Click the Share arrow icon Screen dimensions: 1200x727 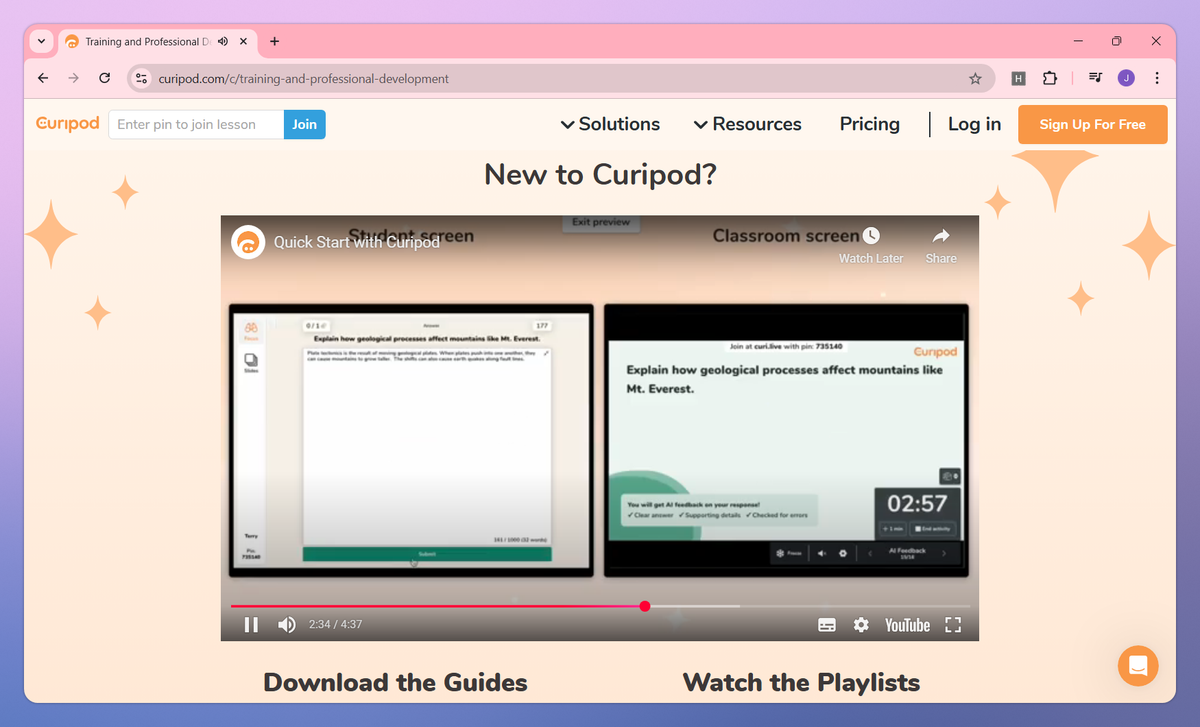941,236
